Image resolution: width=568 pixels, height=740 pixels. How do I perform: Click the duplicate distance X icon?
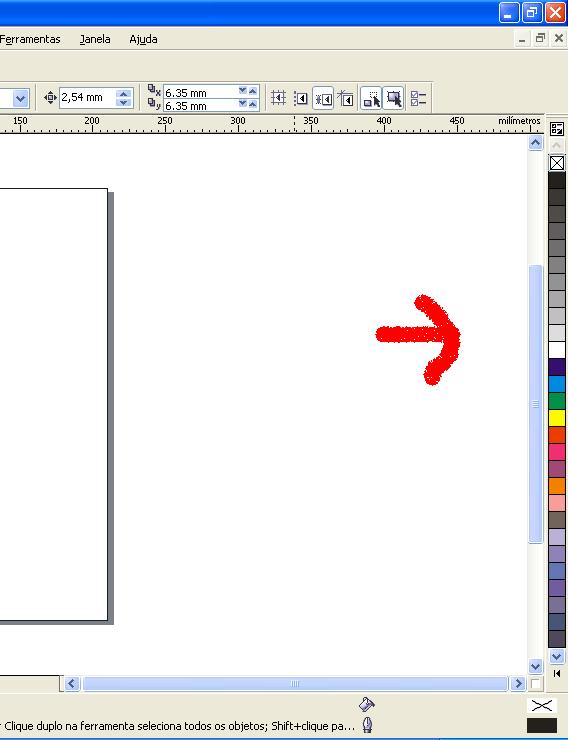point(154,90)
